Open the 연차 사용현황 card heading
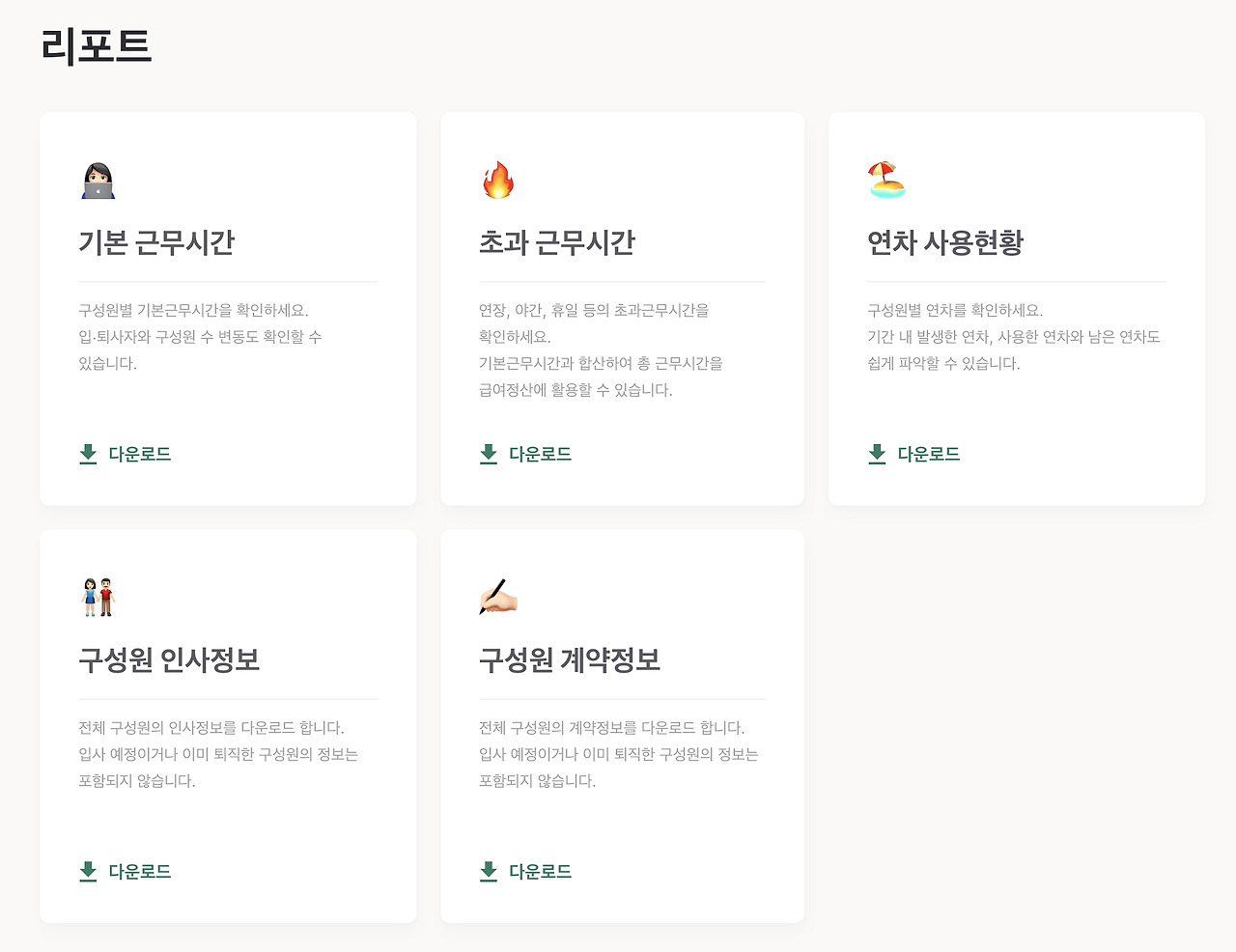Image resolution: width=1236 pixels, height=952 pixels. tap(945, 242)
